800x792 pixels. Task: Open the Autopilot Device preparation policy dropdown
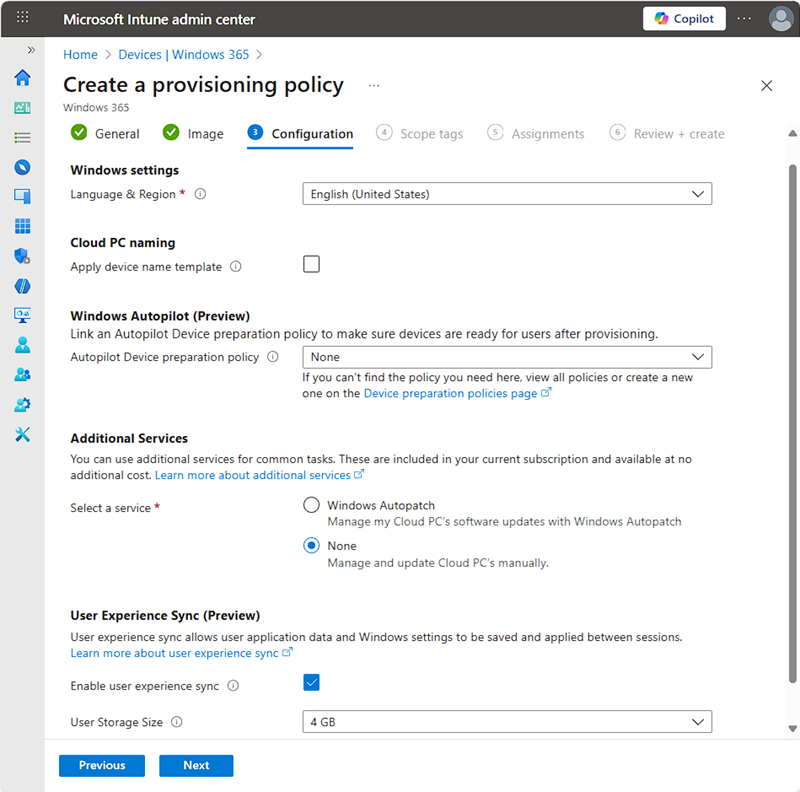tap(507, 356)
